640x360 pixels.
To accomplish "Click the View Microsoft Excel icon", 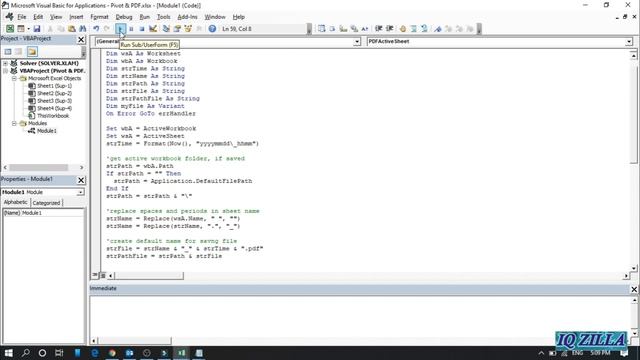I will point(10,29).
